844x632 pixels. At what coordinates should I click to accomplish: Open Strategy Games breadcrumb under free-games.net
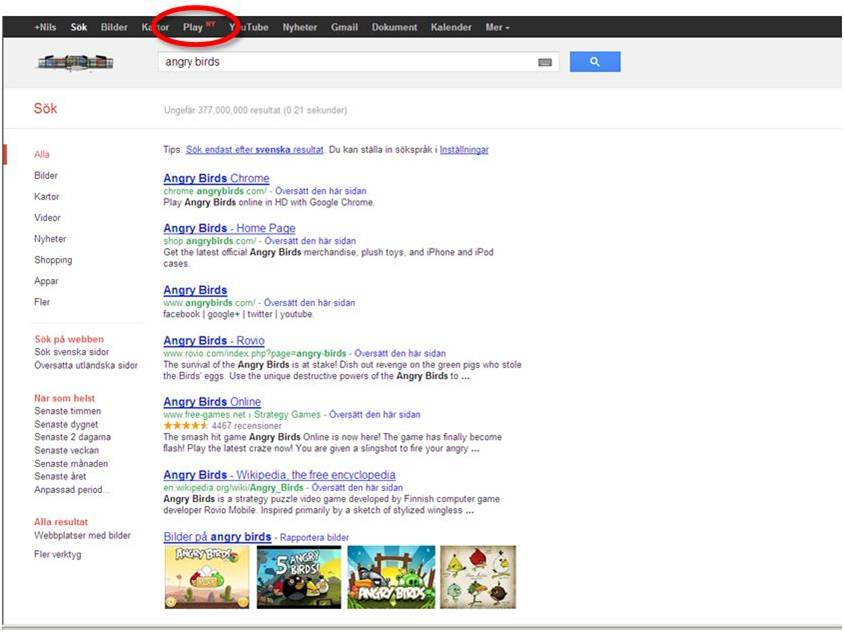287,415
